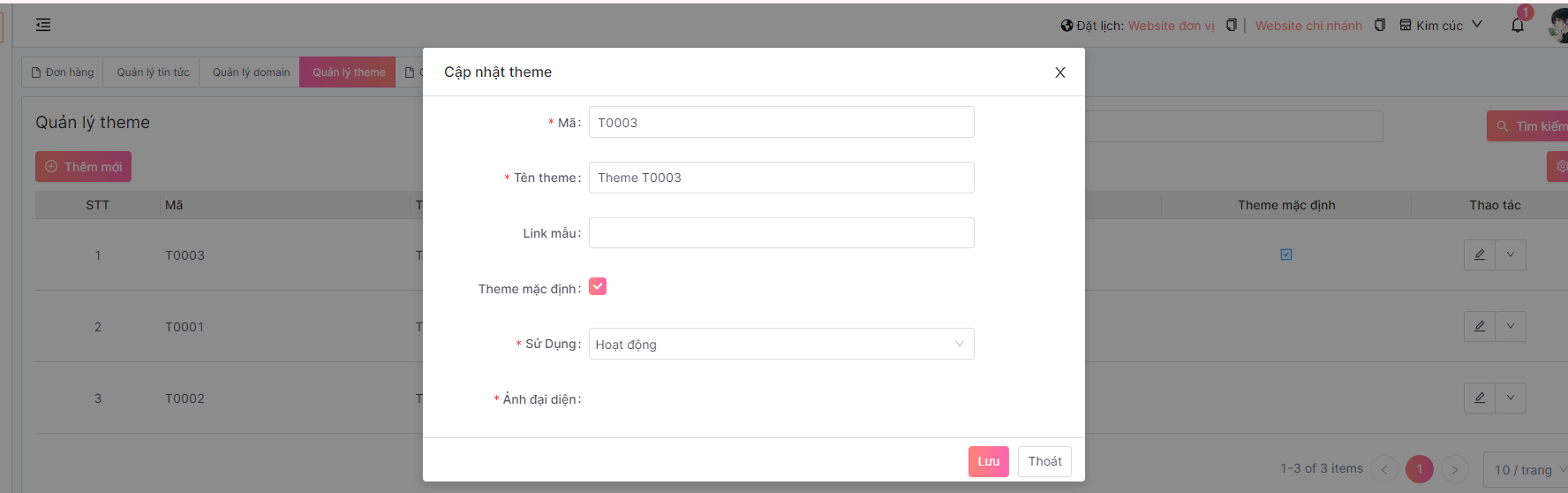Click the edit pencil for row T0002
Viewport: 1568px width, 493px height.
[1479, 398]
